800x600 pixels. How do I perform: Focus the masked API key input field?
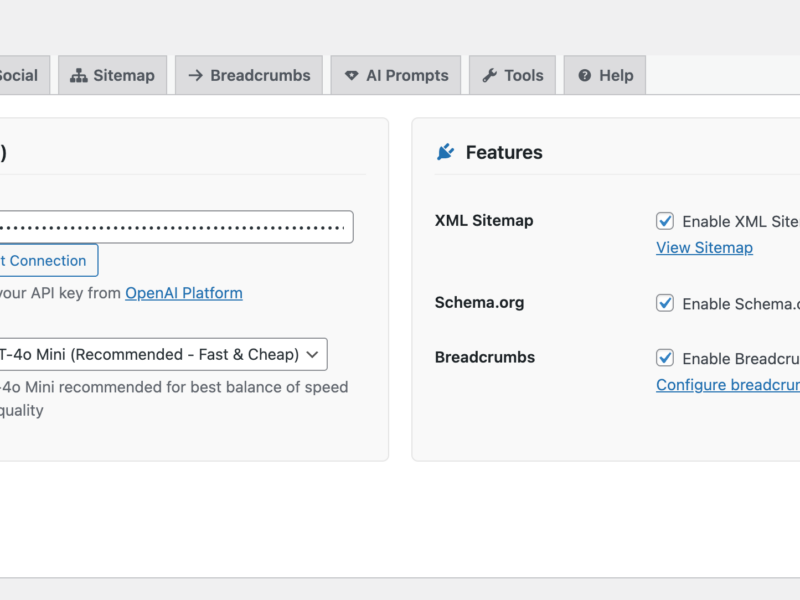tap(170, 227)
